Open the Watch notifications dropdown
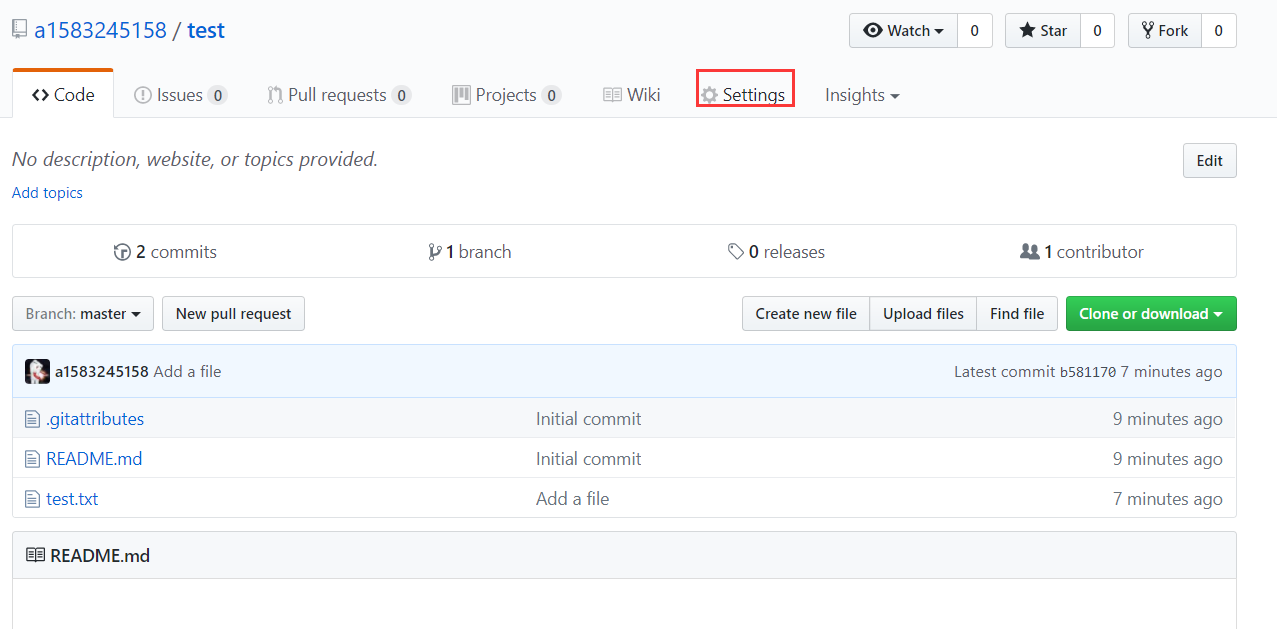 click(x=903, y=31)
